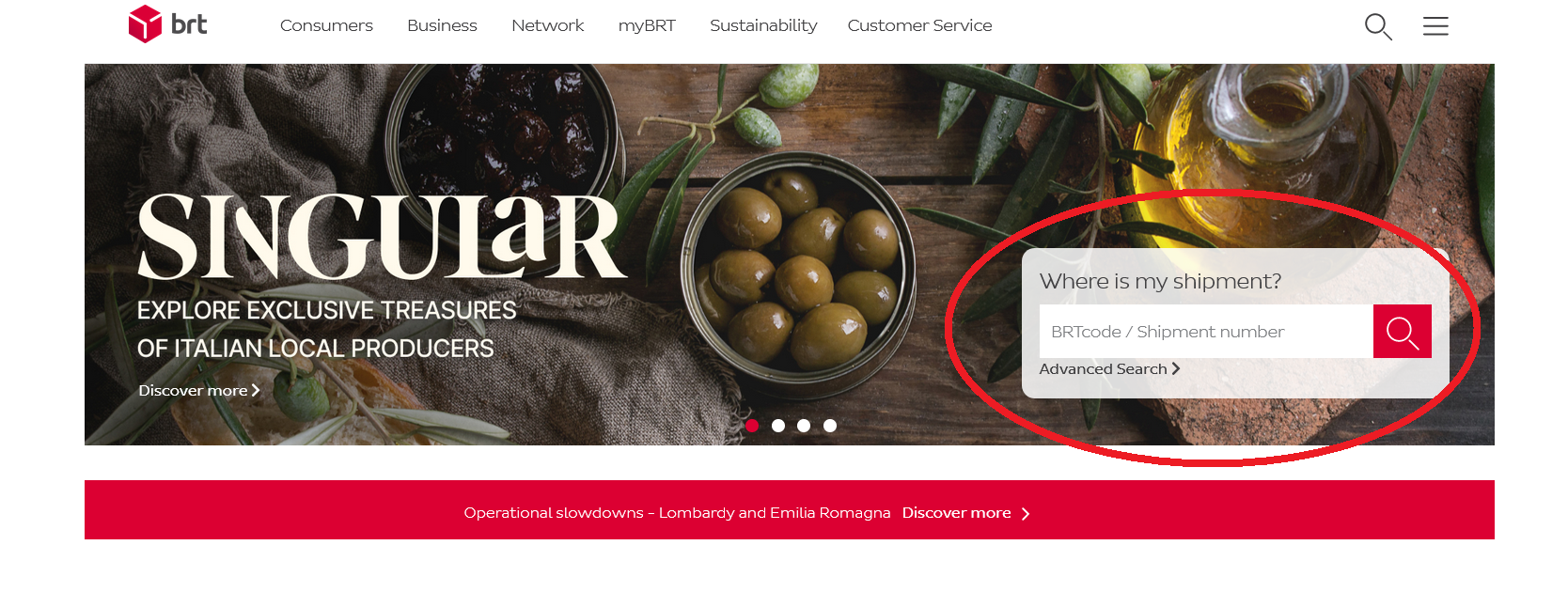Expand the myBRT menu
Image resolution: width=1568 pixels, height=592 pixels.
point(647,25)
